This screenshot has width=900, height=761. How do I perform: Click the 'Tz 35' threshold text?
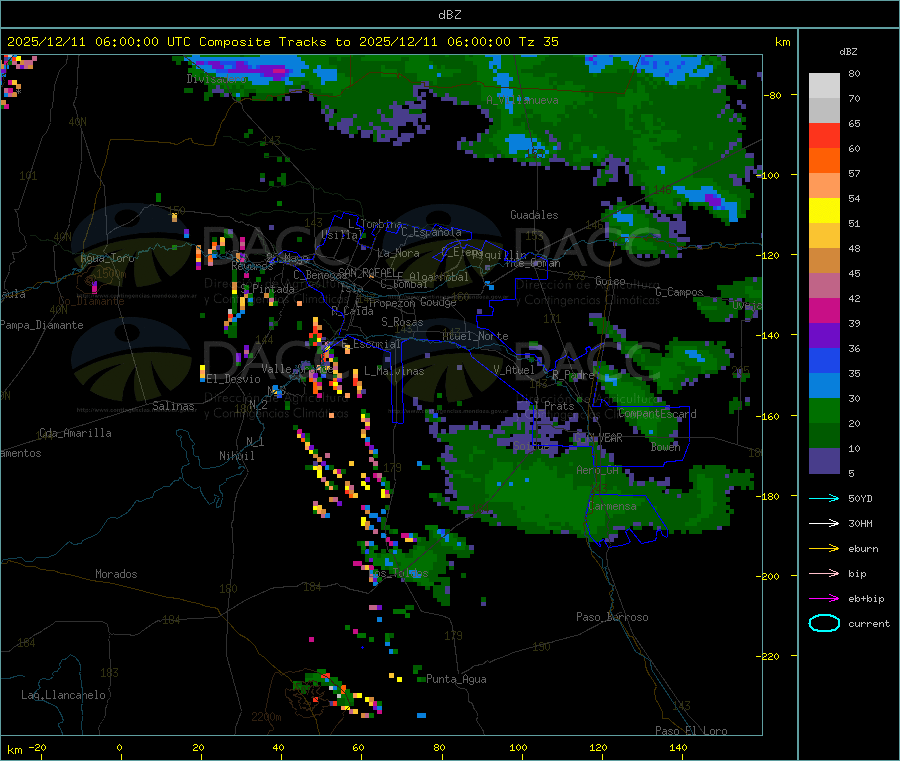[x=538, y=42]
